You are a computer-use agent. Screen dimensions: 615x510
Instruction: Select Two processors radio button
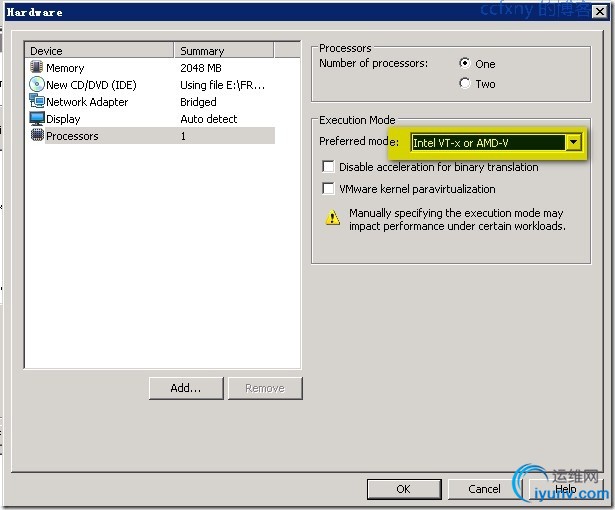[x=464, y=83]
